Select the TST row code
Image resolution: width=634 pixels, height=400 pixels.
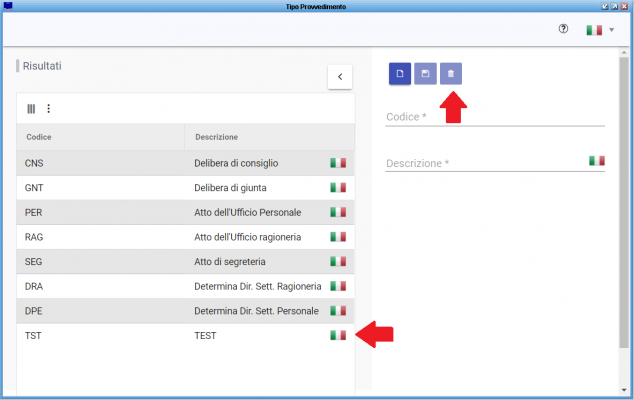click(33, 336)
